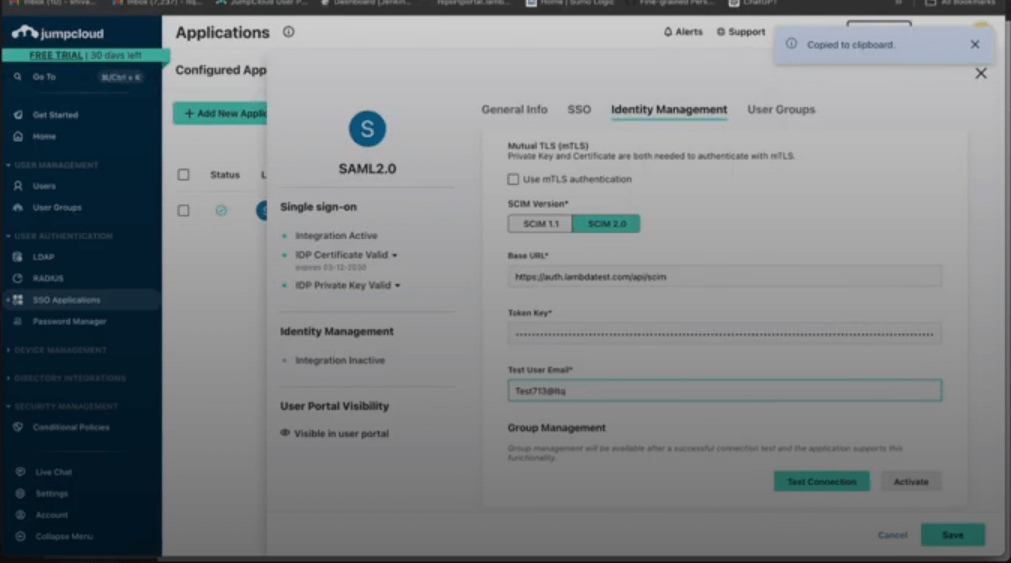The height and width of the screenshot is (563, 1011).
Task: Switch to SSO tab
Action: pyautogui.click(x=579, y=110)
